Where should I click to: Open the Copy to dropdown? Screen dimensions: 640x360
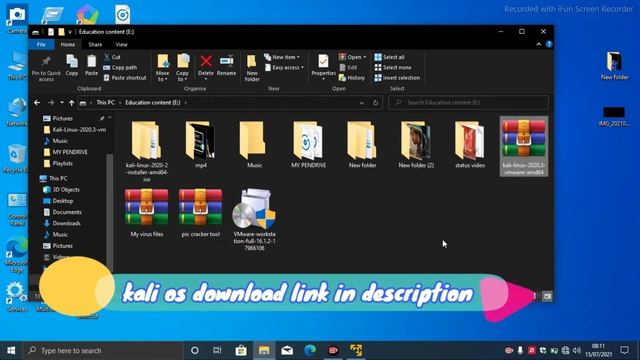[x=182, y=68]
